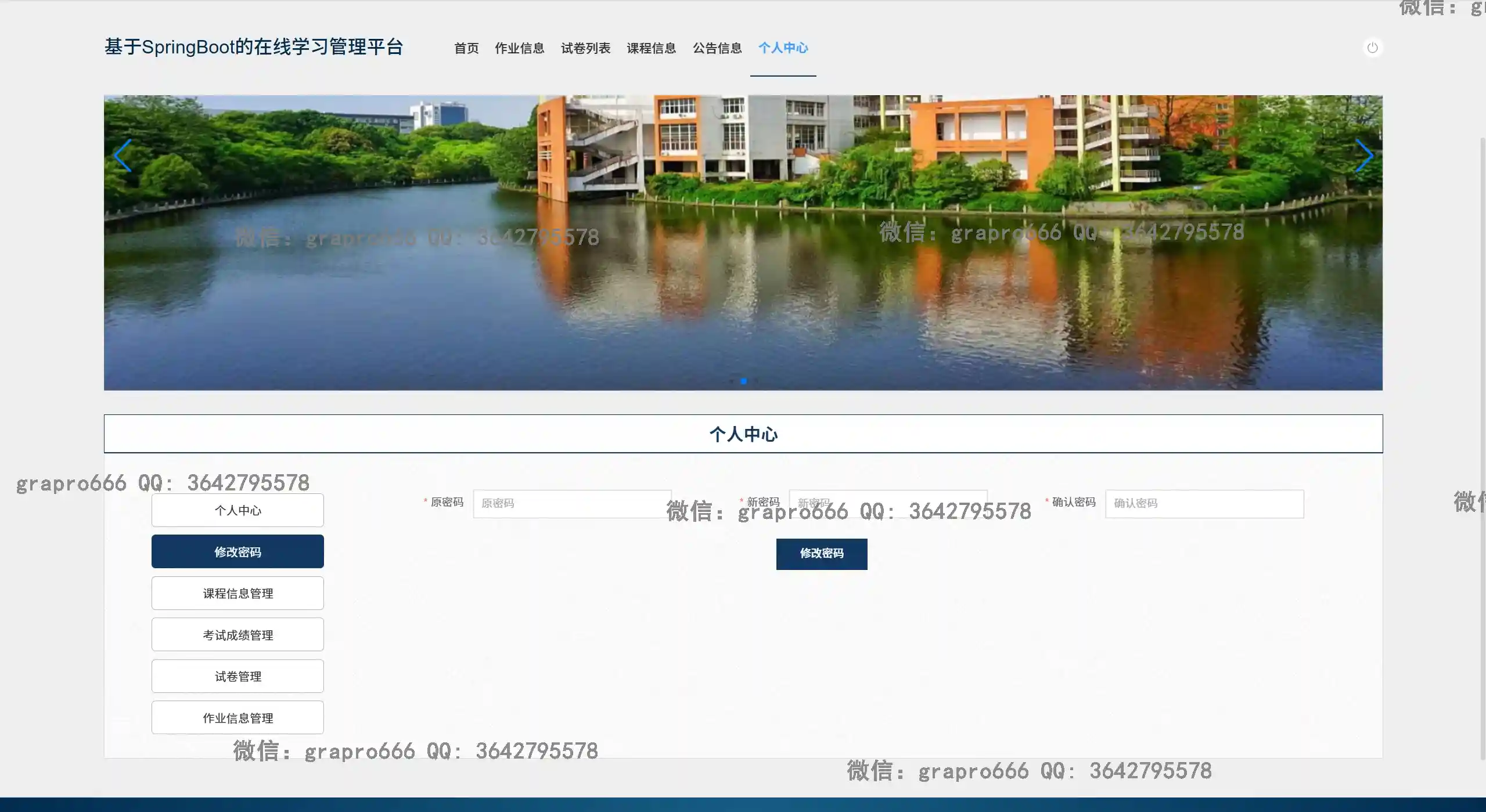Screen dimensions: 1486x812
Task: Click the power logout icon
Action: point(1372,48)
